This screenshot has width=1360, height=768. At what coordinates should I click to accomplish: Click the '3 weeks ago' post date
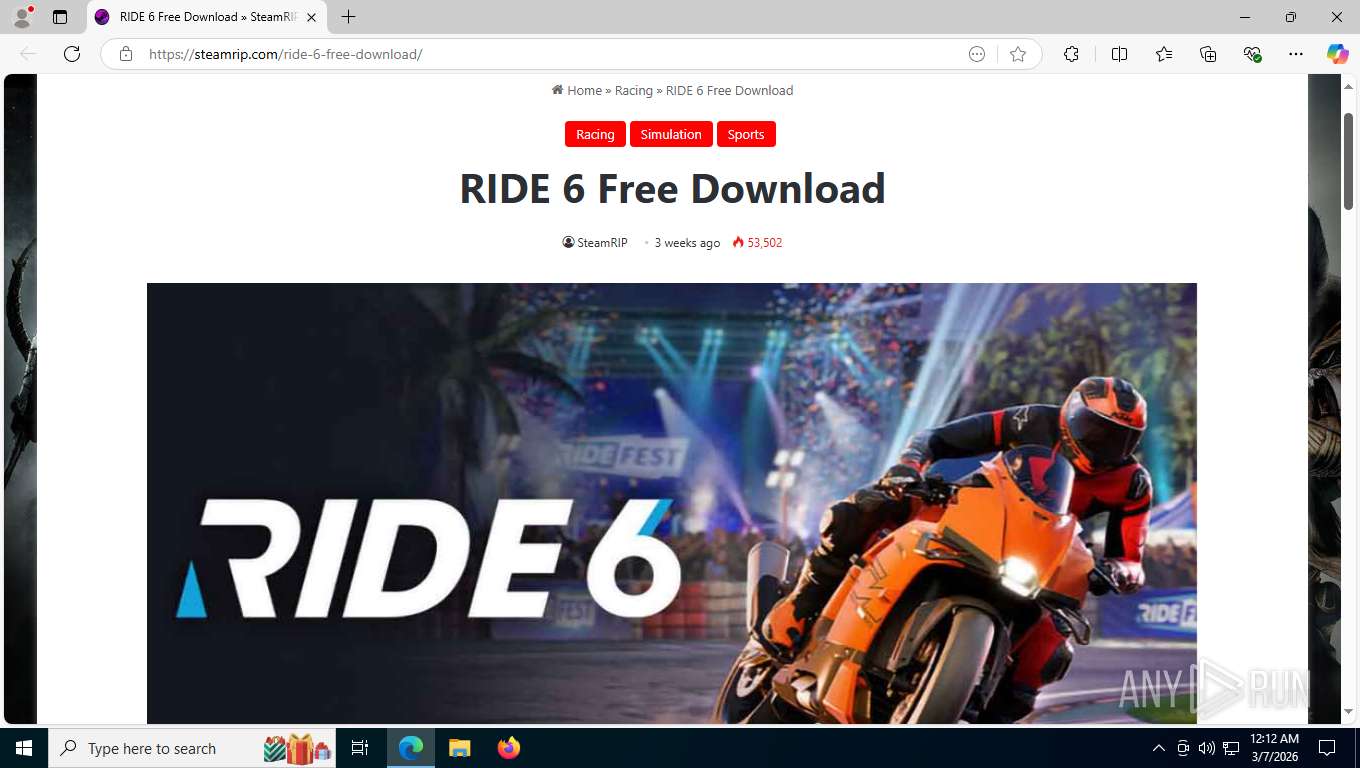(687, 243)
